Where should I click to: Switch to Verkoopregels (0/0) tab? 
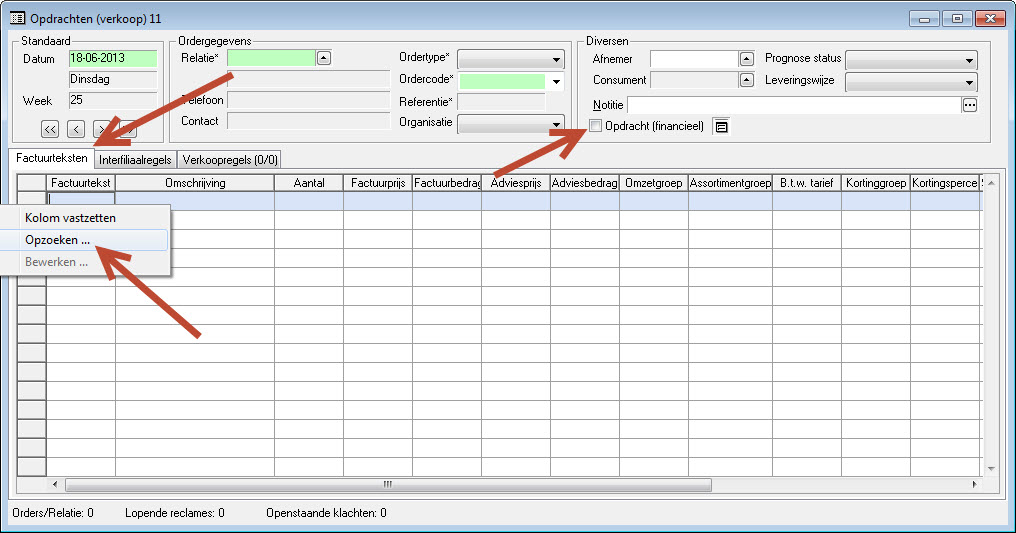[x=230, y=160]
